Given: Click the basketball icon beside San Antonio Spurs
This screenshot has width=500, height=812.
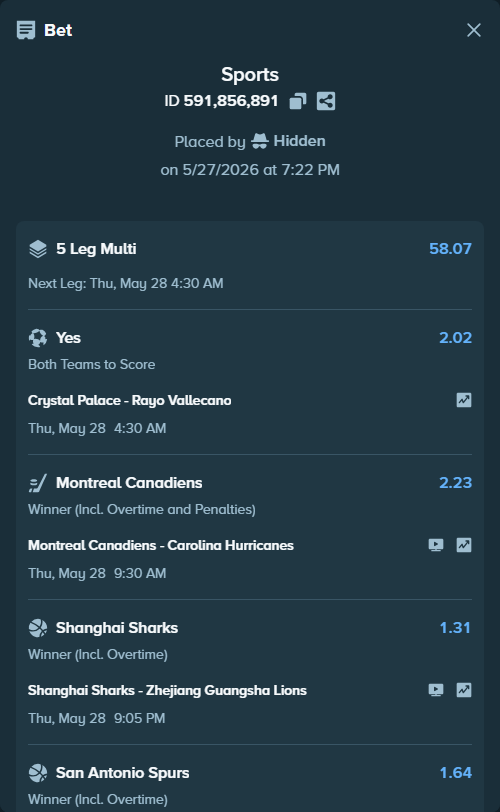Looking at the screenshot, I should pos(38,773).
